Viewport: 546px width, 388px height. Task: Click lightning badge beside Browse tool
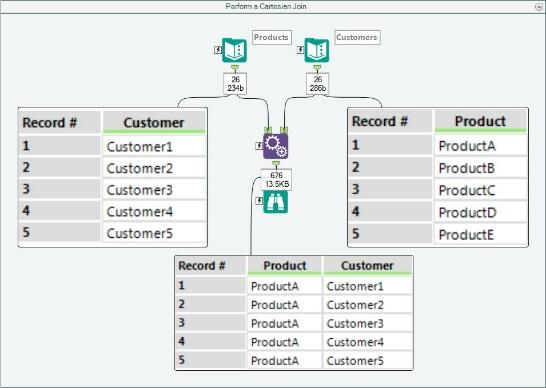pos(259,201)
